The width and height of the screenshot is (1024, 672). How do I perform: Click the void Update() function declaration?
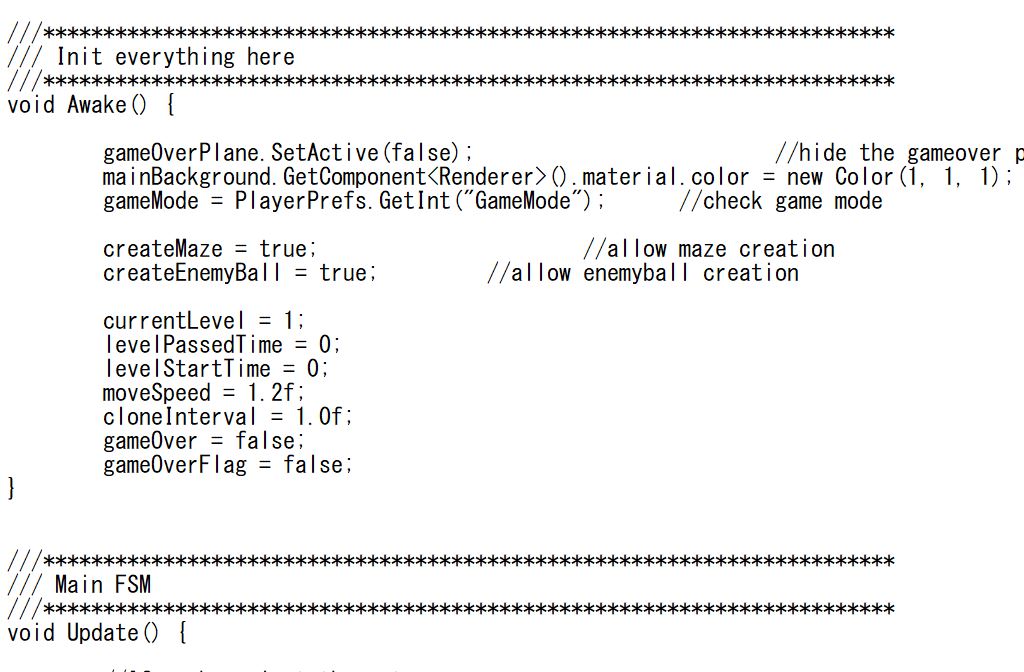[x=97, y=633]
